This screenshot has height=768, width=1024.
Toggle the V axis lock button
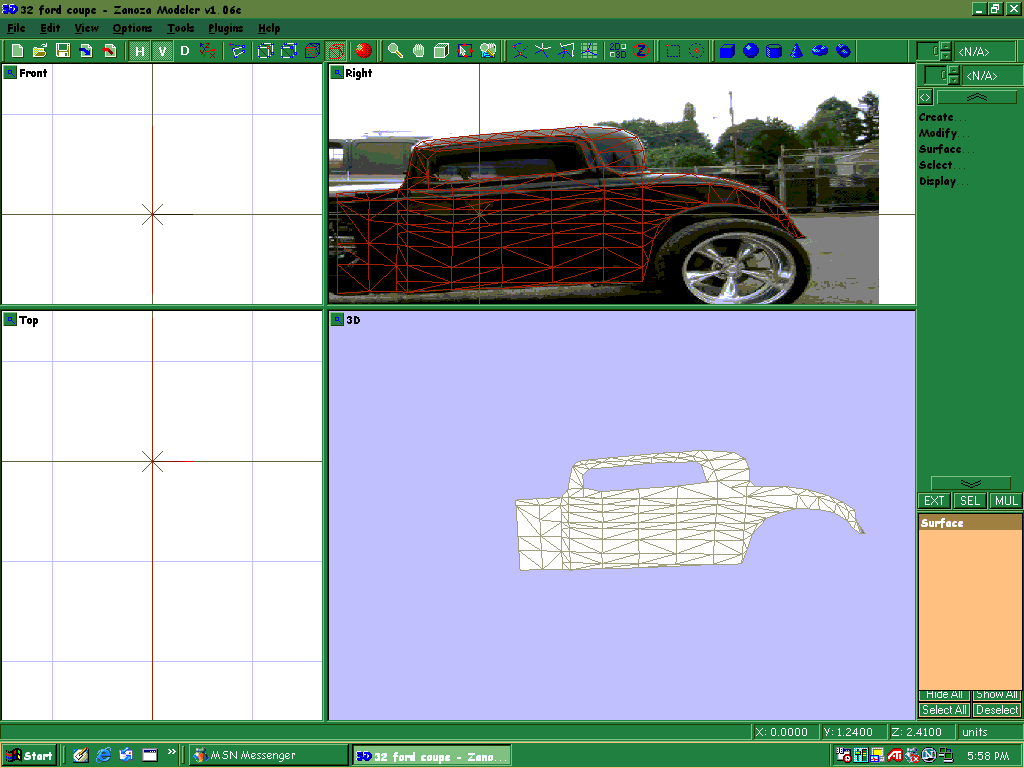click(x=162, y=51)
